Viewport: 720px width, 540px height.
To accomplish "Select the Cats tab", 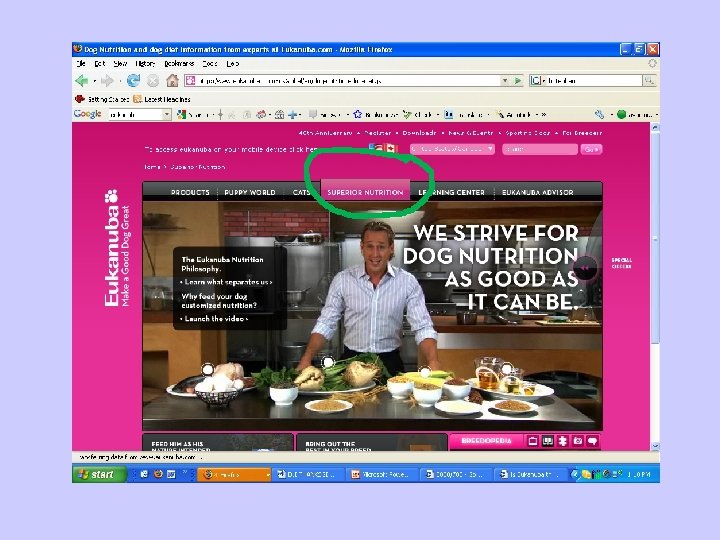I will tap(301, 192).
